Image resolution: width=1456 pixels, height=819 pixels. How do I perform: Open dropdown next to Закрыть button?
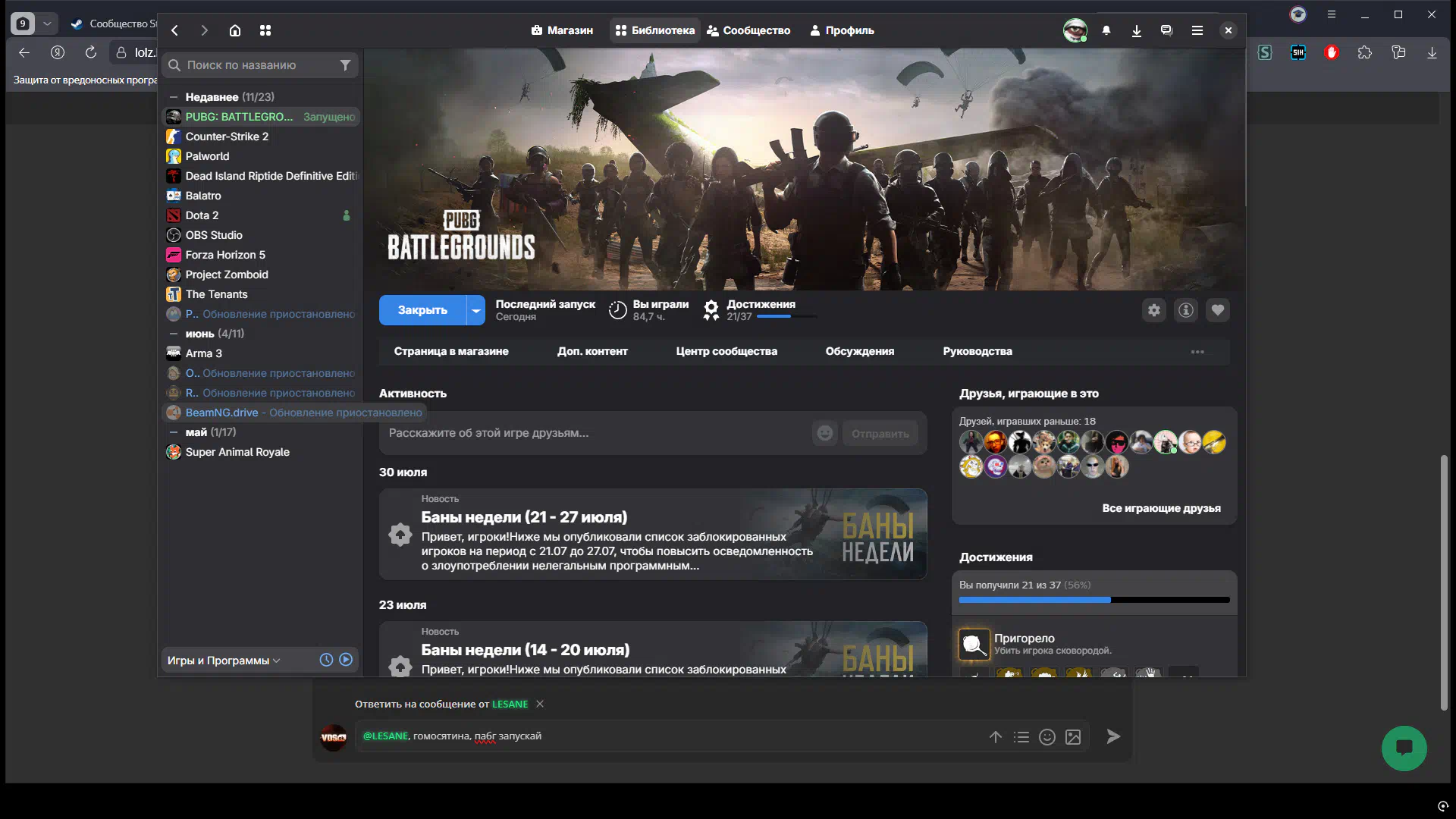pos(475,310)
